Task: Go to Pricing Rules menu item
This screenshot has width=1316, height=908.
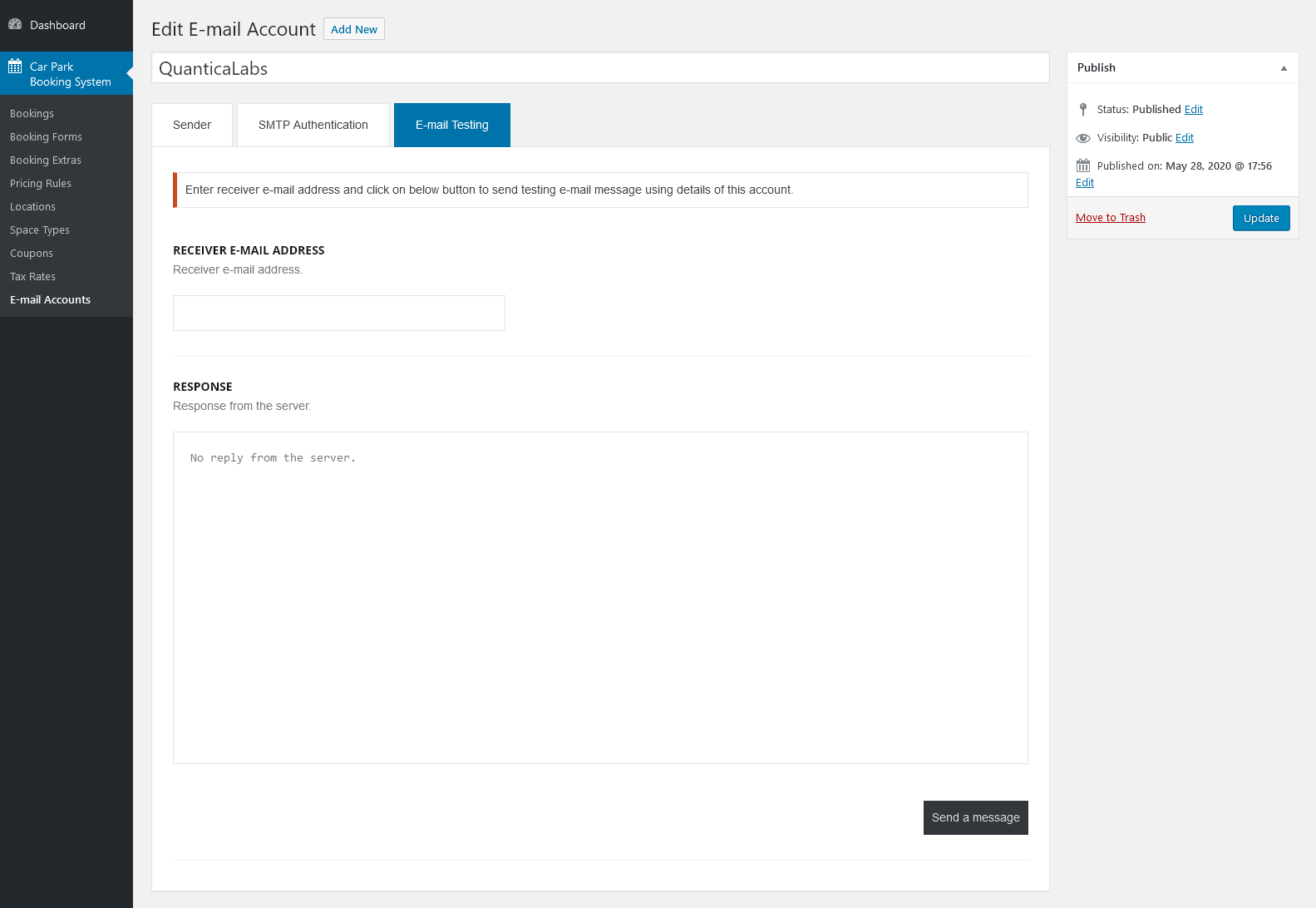Action: (x=41, y=184)
